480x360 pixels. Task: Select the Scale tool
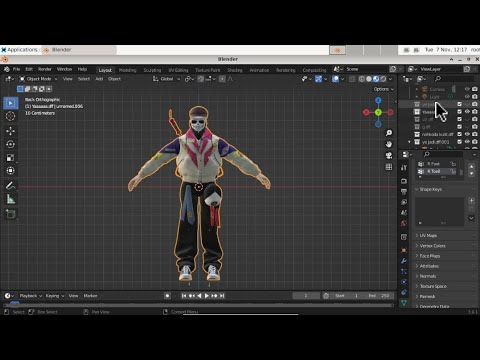11,158
